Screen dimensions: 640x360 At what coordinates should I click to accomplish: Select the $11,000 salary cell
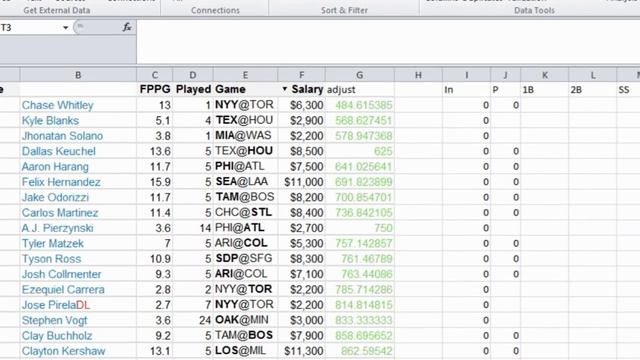click(x=302, y=182)
